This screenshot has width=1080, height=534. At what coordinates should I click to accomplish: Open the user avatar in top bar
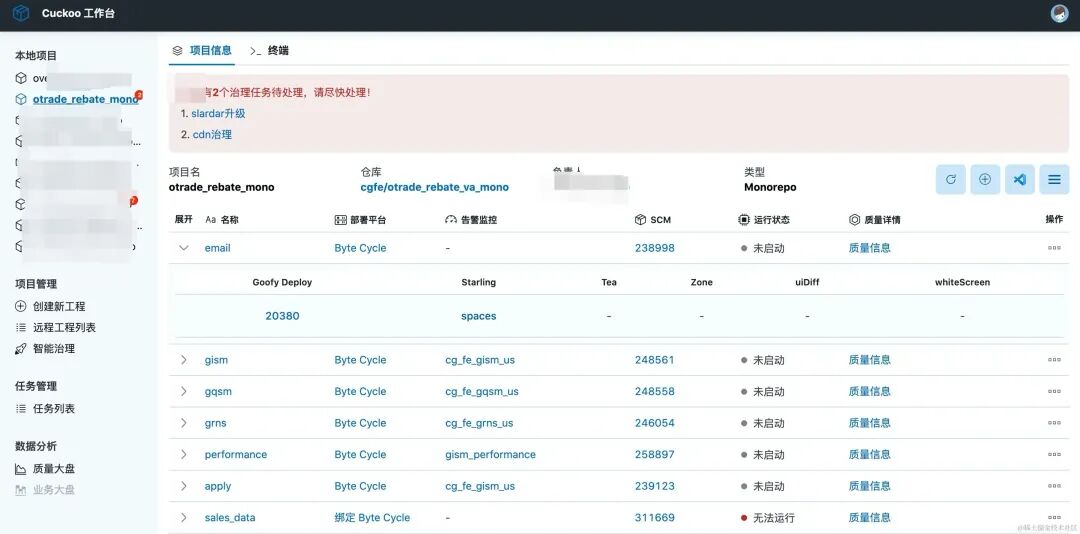click(1059, 13)
